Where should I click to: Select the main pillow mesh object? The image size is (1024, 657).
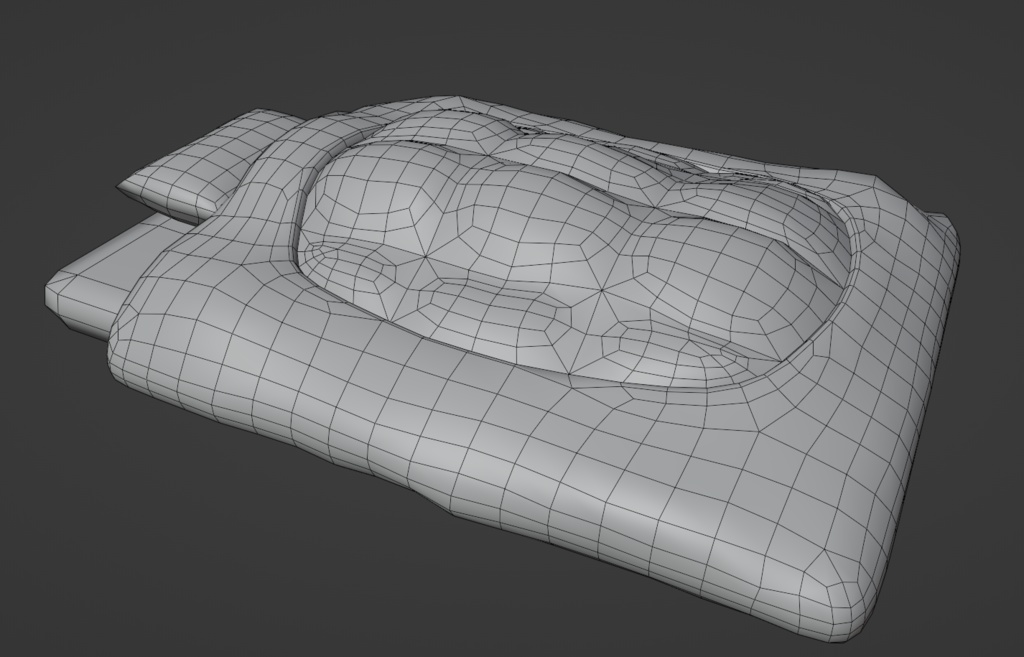[500, 450]
